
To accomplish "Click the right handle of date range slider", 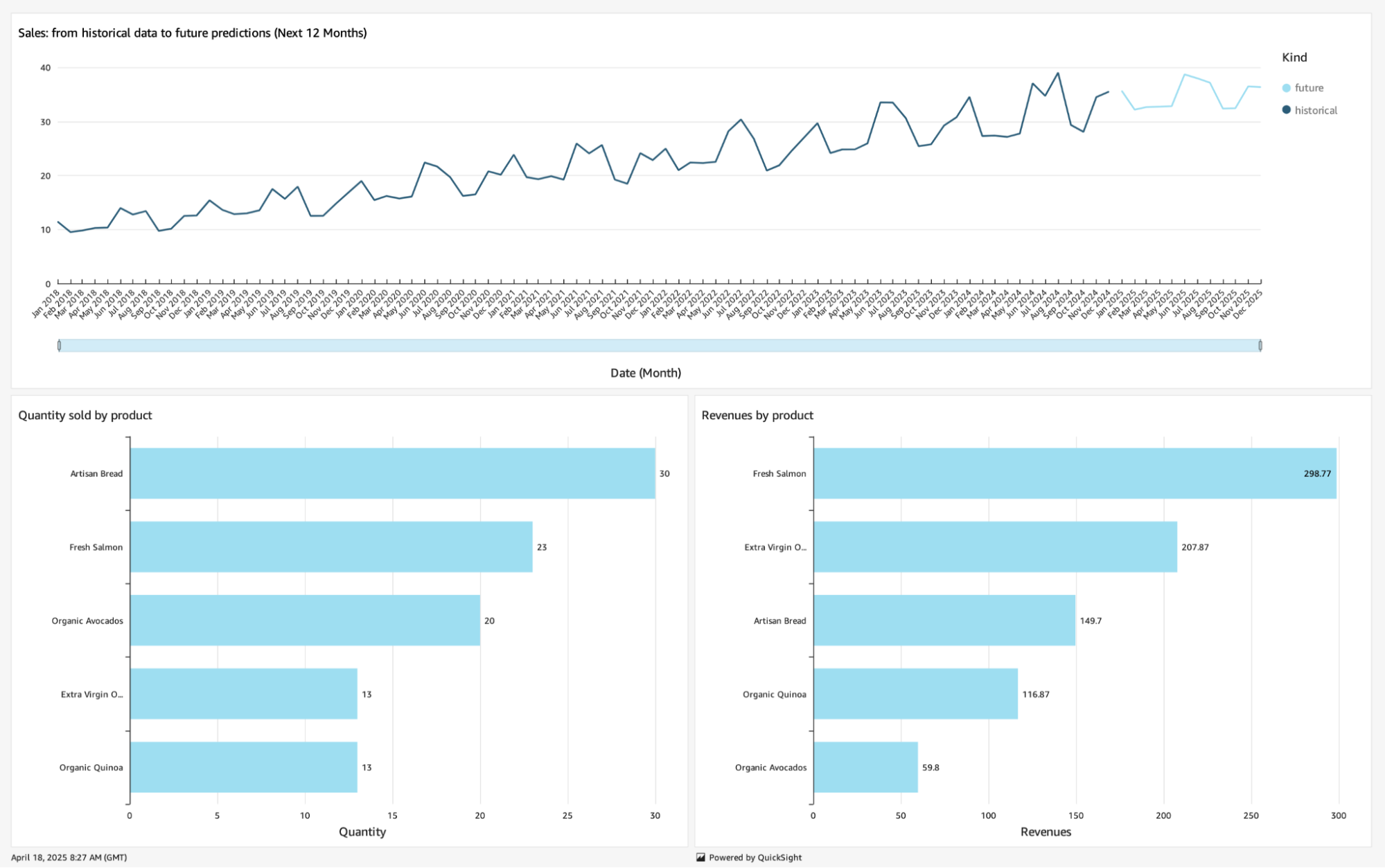I will [x=1260, y=345].
